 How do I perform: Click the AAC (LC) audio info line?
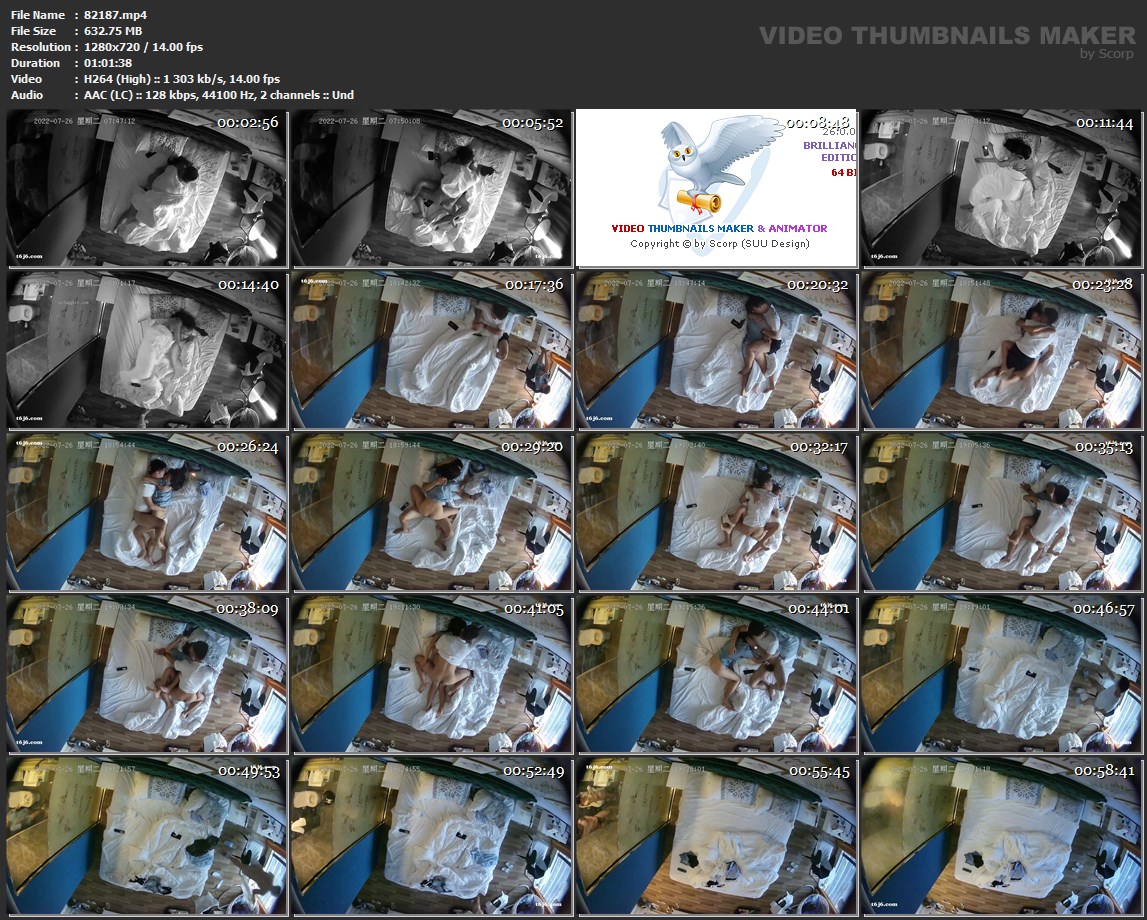219,95
